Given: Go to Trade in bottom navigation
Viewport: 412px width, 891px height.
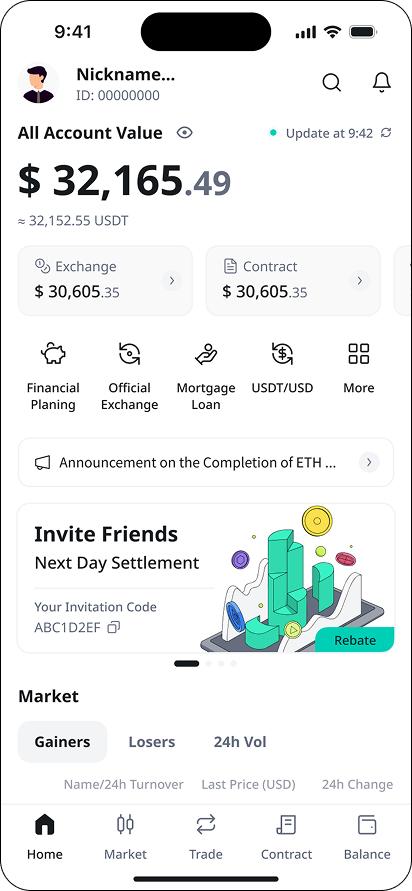Looking at the screenshot, I should tap(206, 836).
